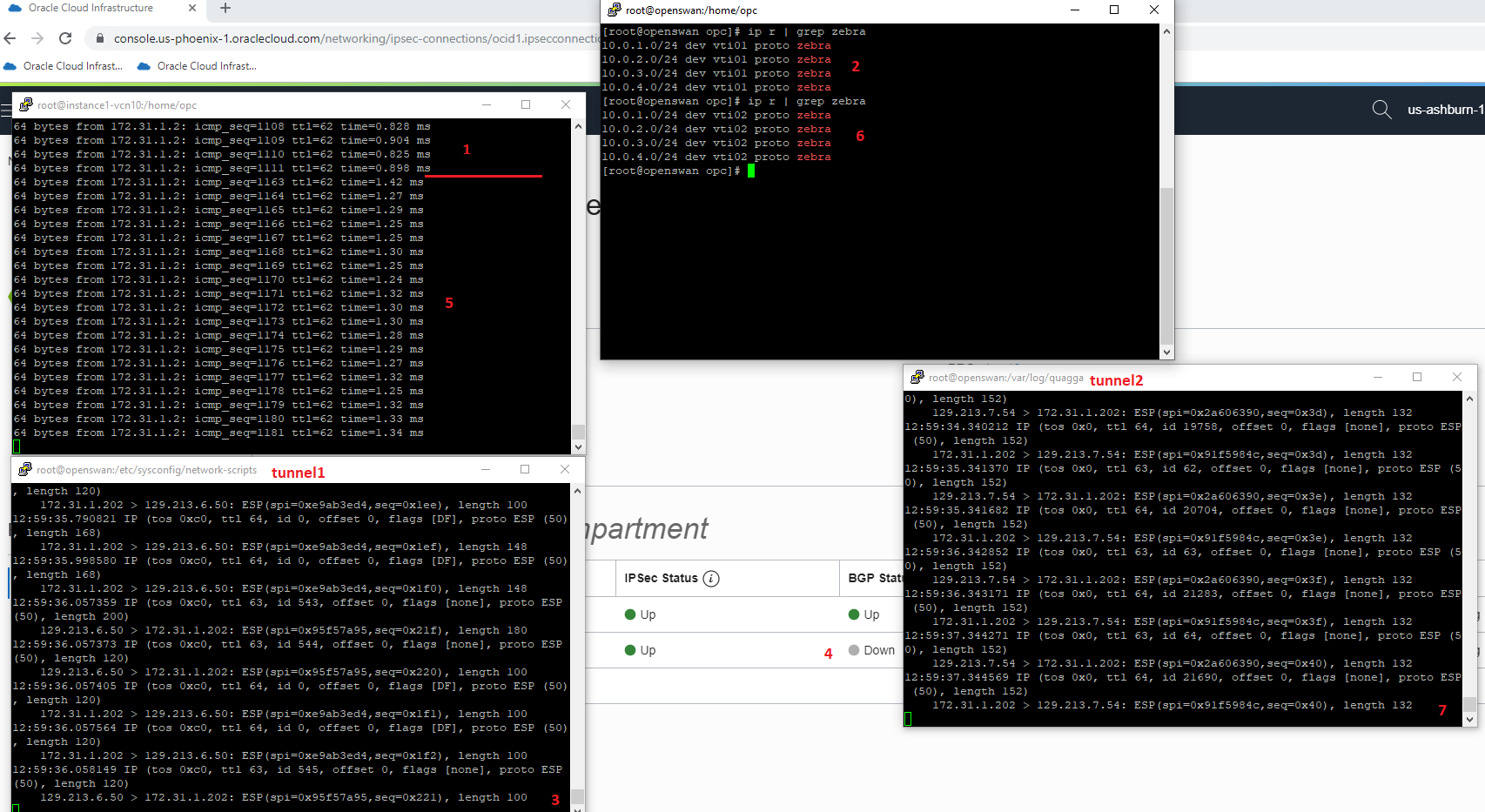Open a new browser tab

pos(225,9)
